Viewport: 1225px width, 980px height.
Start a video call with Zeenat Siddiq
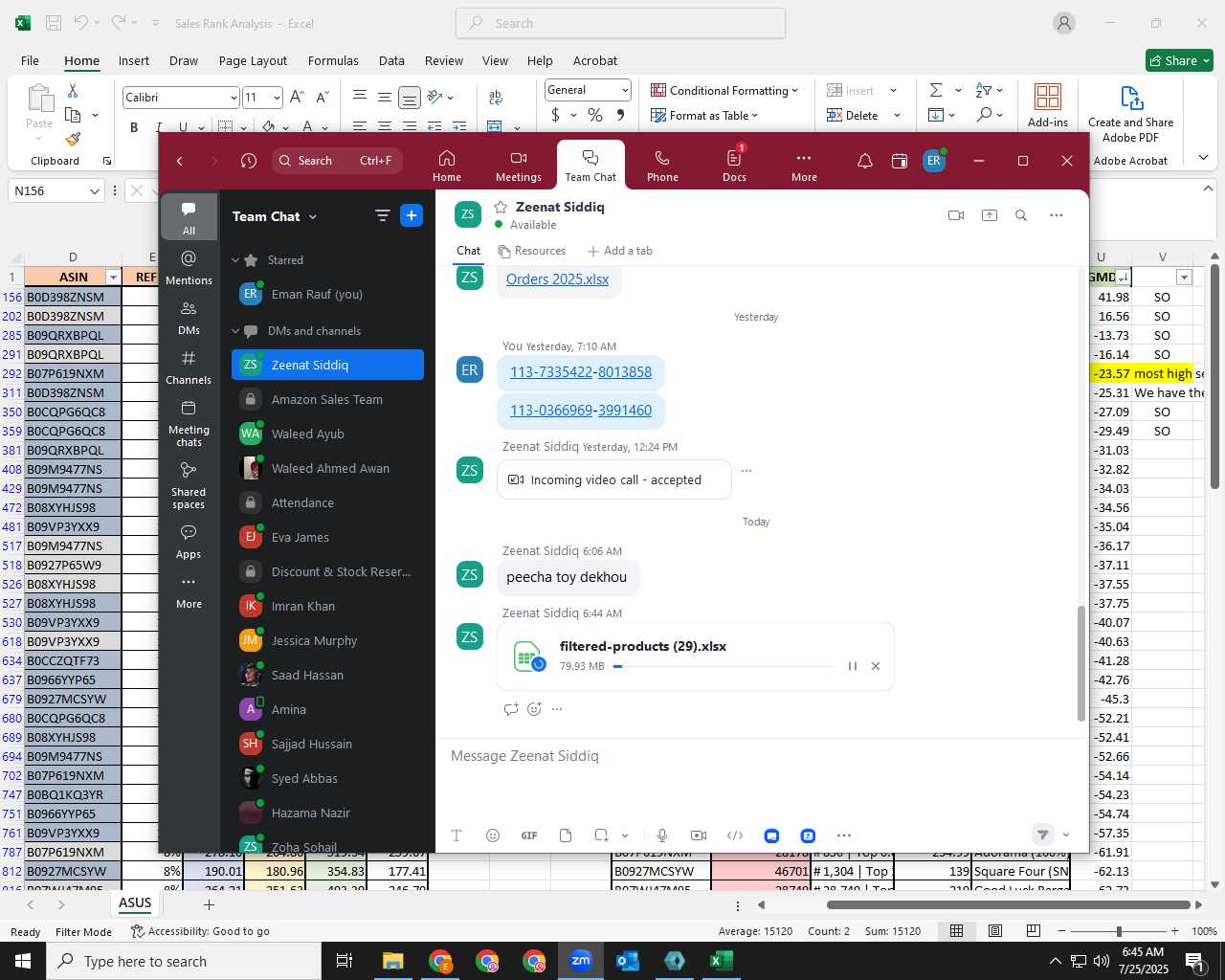[x=955, y=215]
